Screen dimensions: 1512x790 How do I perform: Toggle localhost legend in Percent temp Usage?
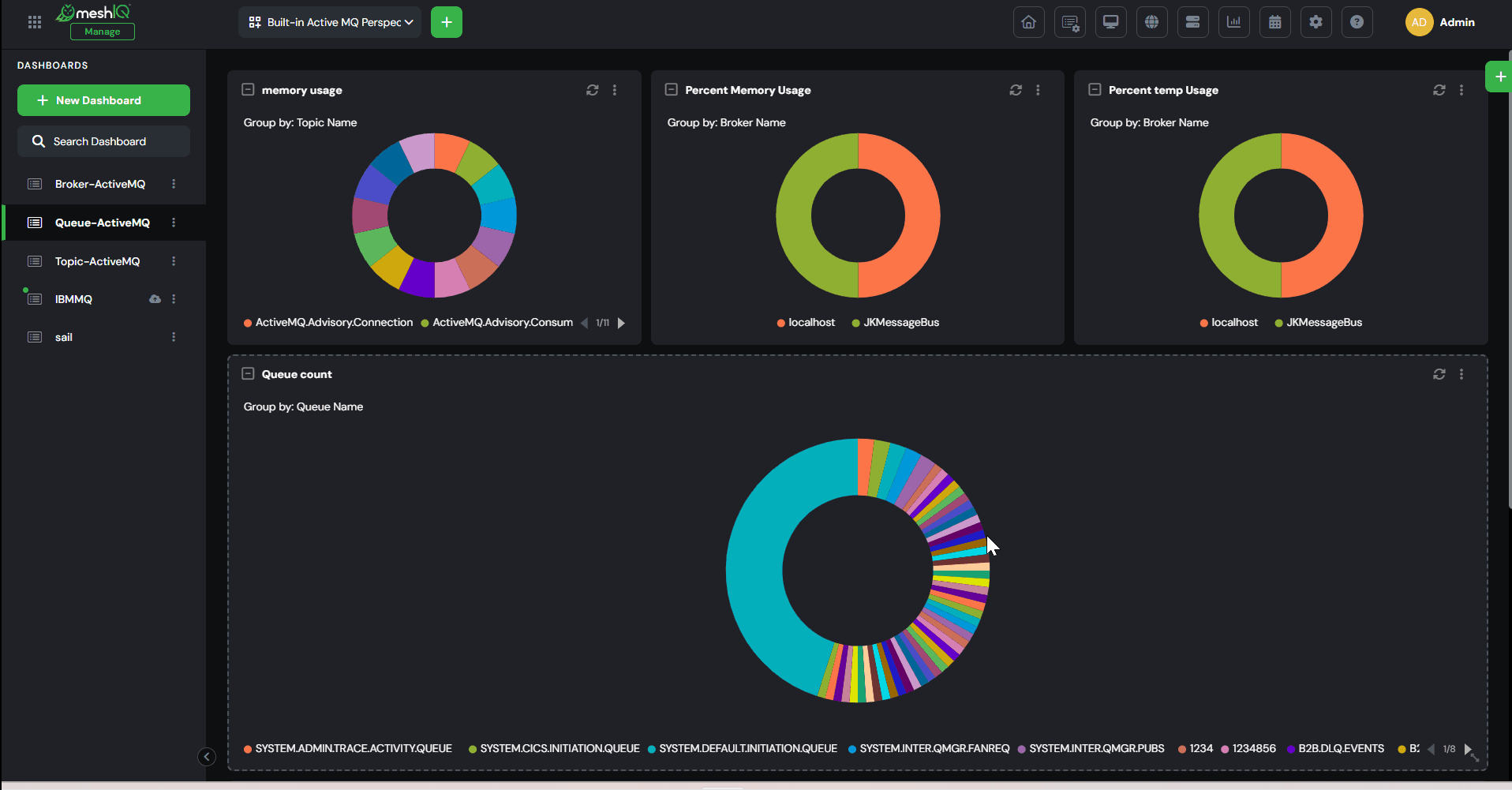1229,322
